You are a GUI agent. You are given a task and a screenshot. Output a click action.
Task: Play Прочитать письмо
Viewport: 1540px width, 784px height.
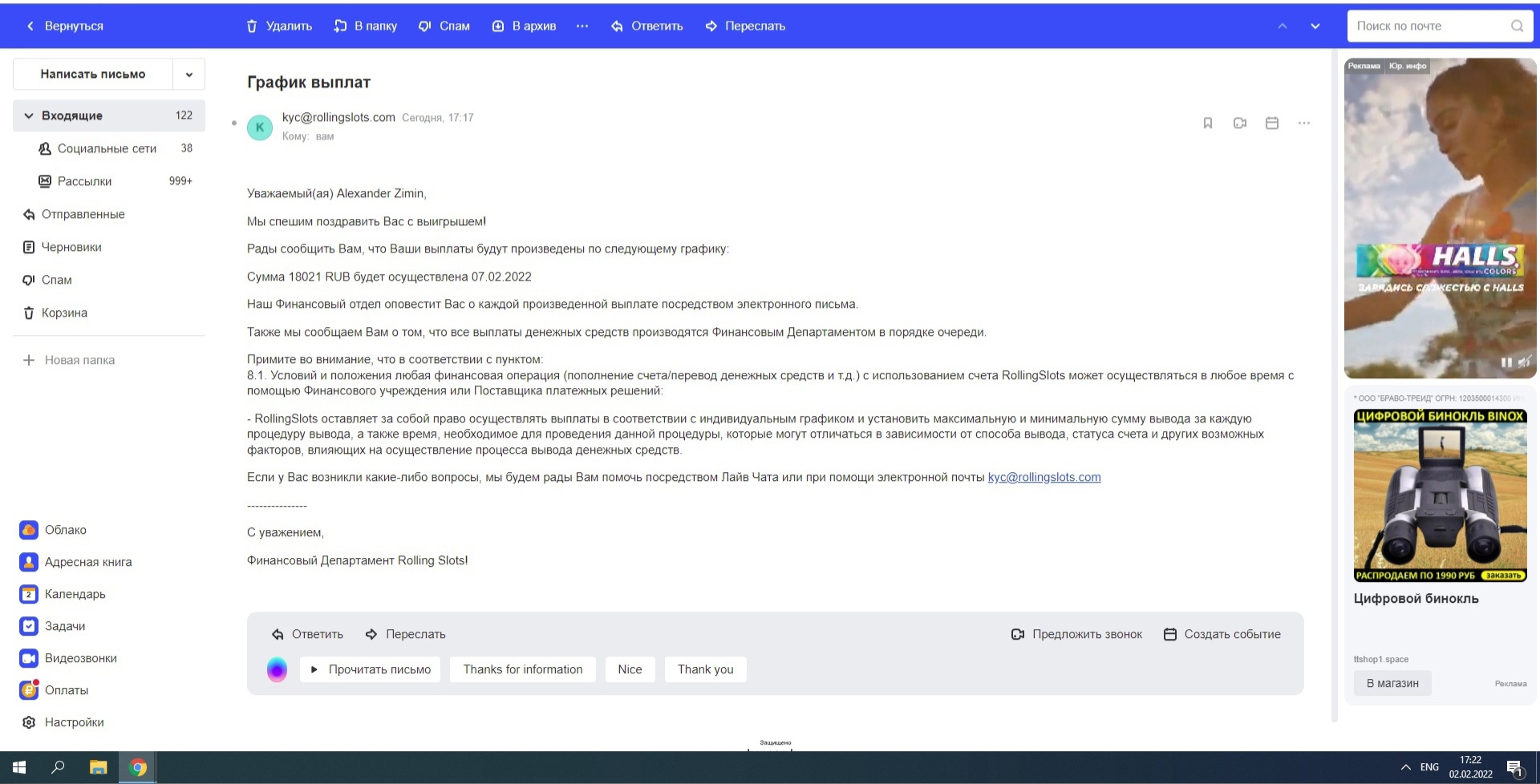371,669
